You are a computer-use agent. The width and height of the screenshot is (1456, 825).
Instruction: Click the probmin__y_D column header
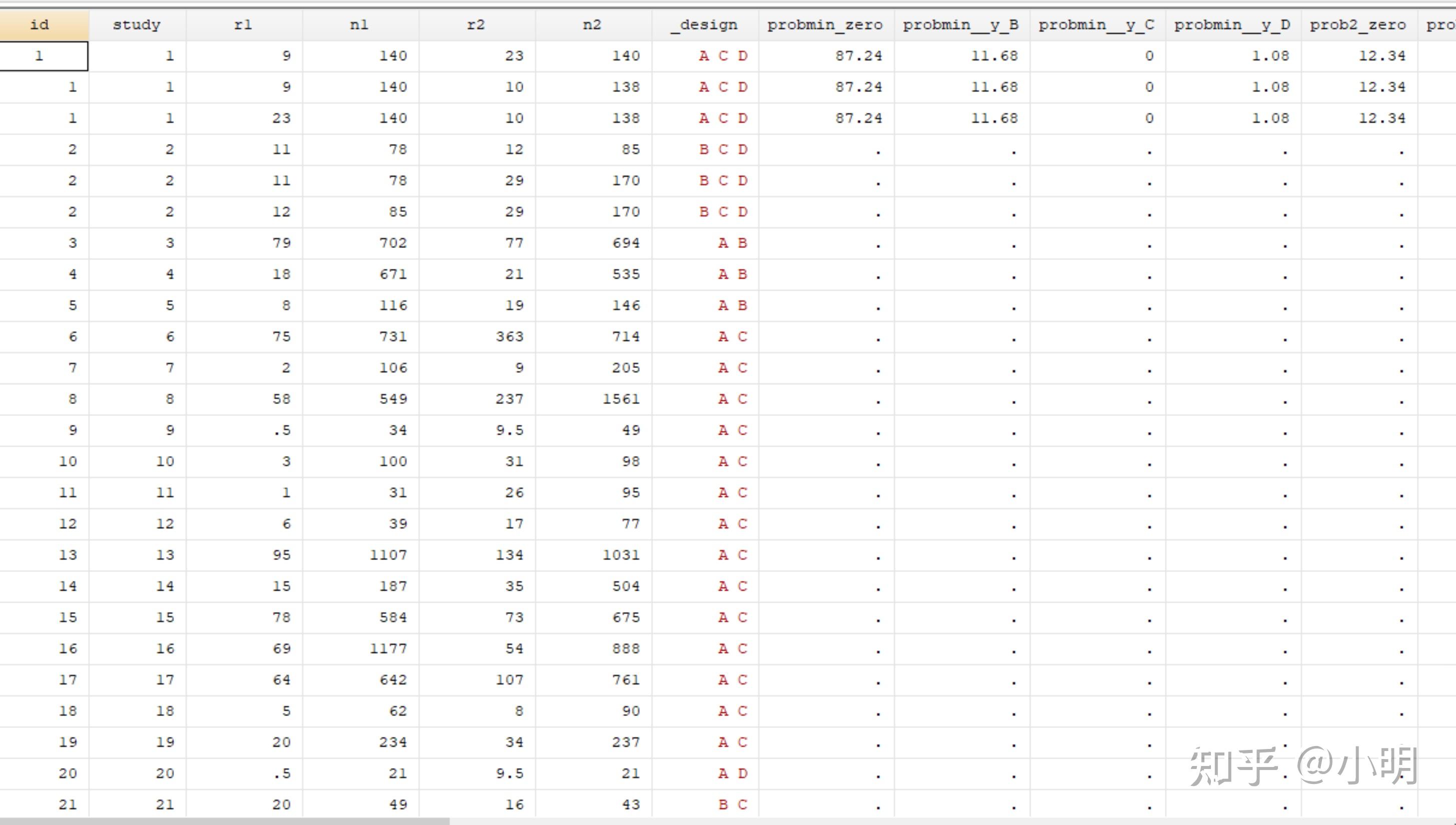(x=1232, y=25)
